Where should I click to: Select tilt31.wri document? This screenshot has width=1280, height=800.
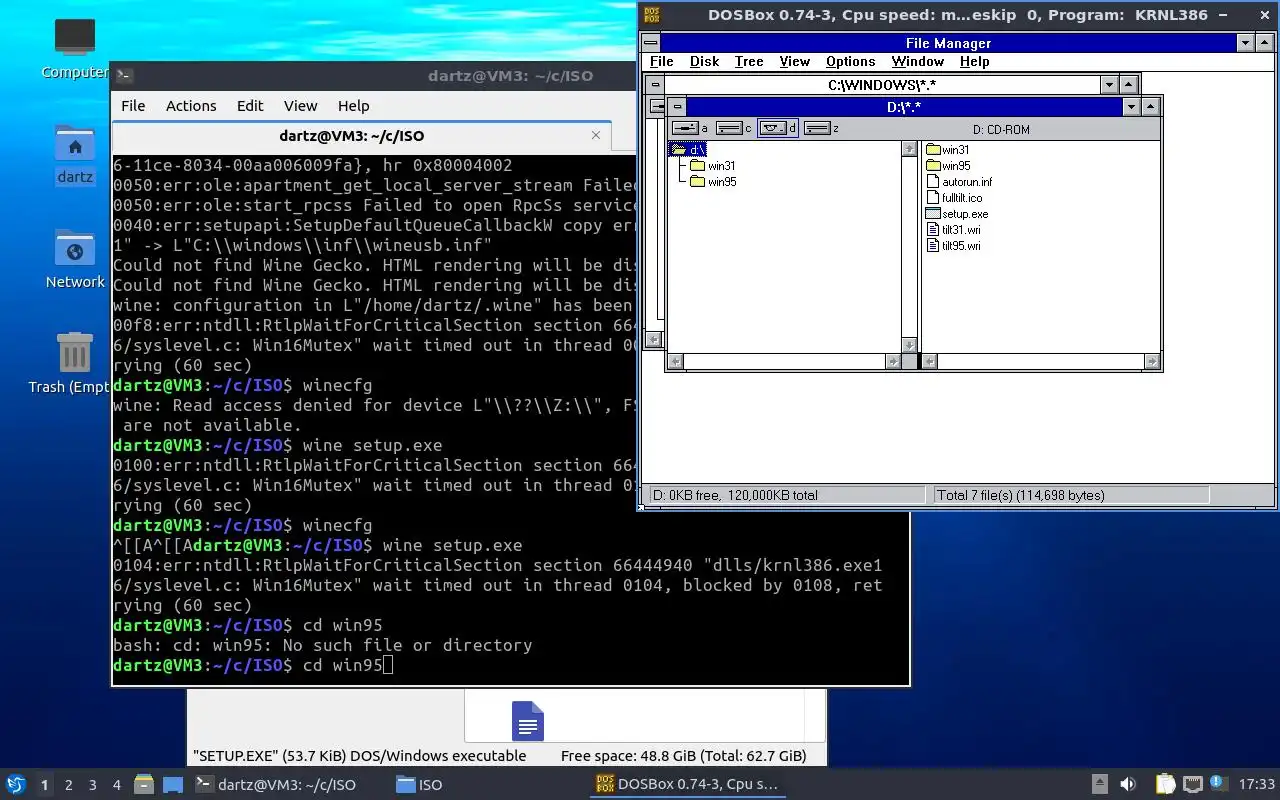pos(953,230)
